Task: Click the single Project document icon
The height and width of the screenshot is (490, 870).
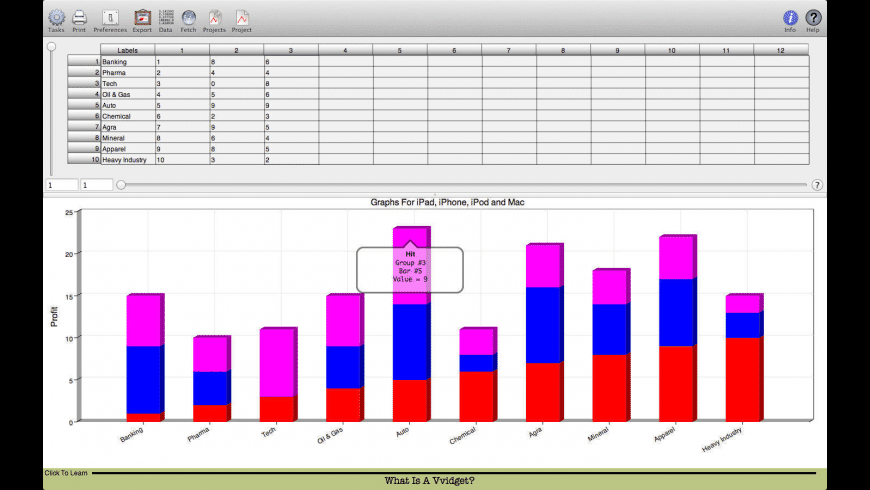Action: (241, 18)
